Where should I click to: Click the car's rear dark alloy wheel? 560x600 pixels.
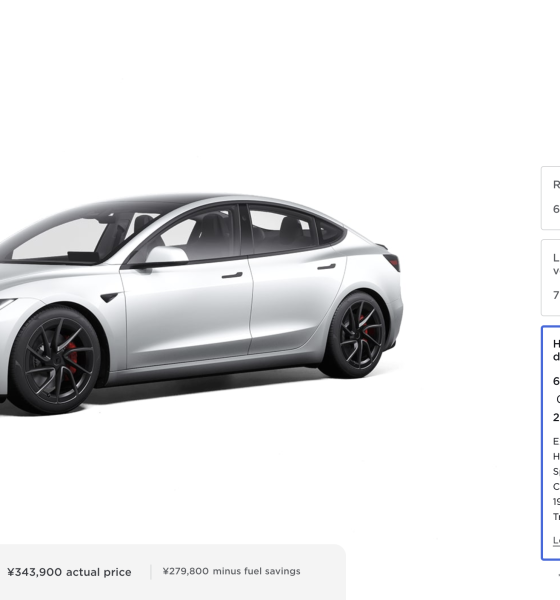(358, 335)
